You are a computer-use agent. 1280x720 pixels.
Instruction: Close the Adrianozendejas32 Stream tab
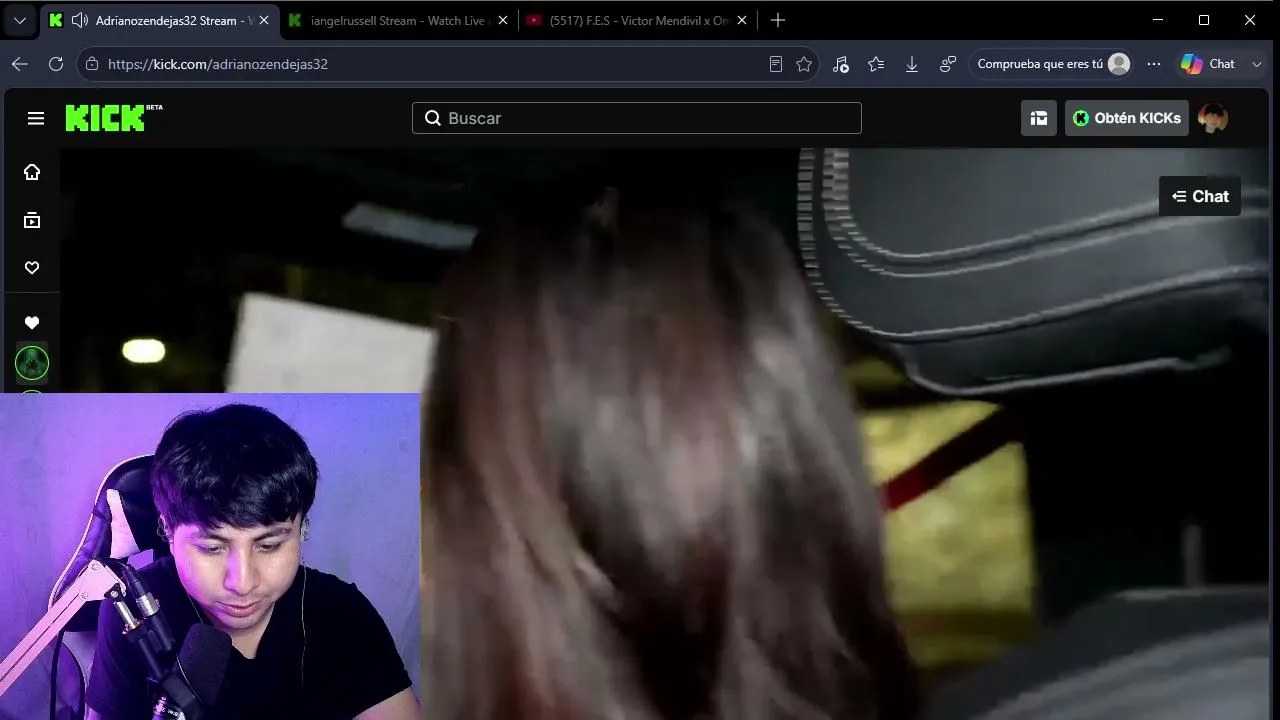(x=264, y=20)
